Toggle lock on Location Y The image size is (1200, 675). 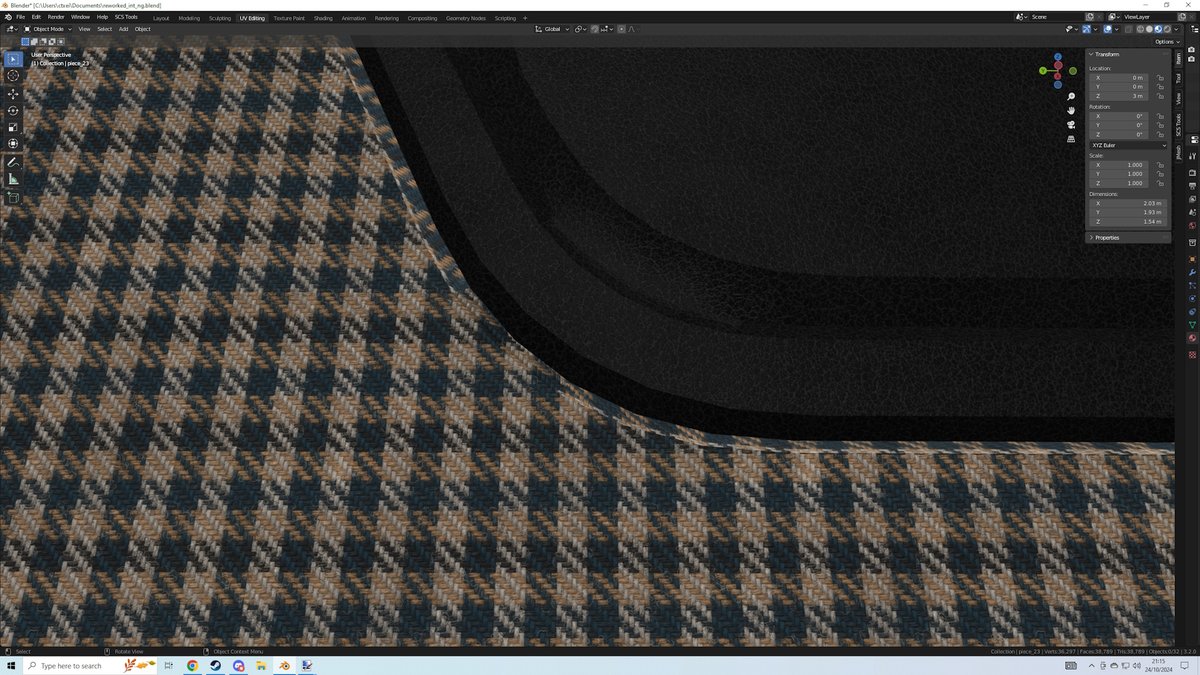click(x=1160, y=86)
